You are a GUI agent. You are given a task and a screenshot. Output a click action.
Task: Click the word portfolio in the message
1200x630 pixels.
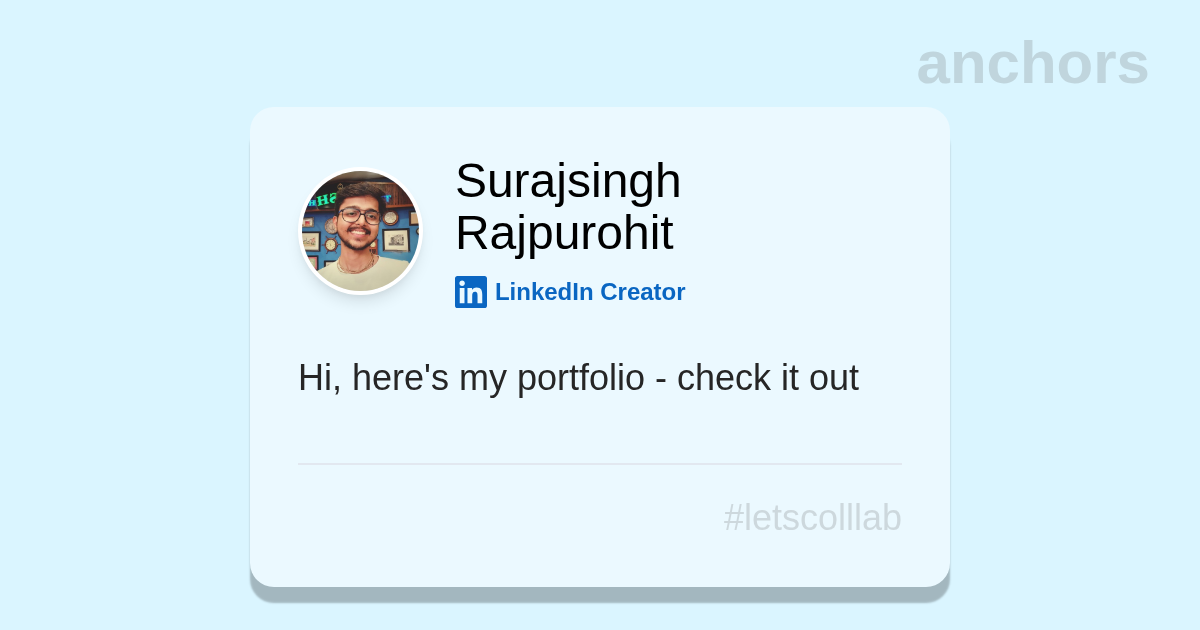point(580,378)
